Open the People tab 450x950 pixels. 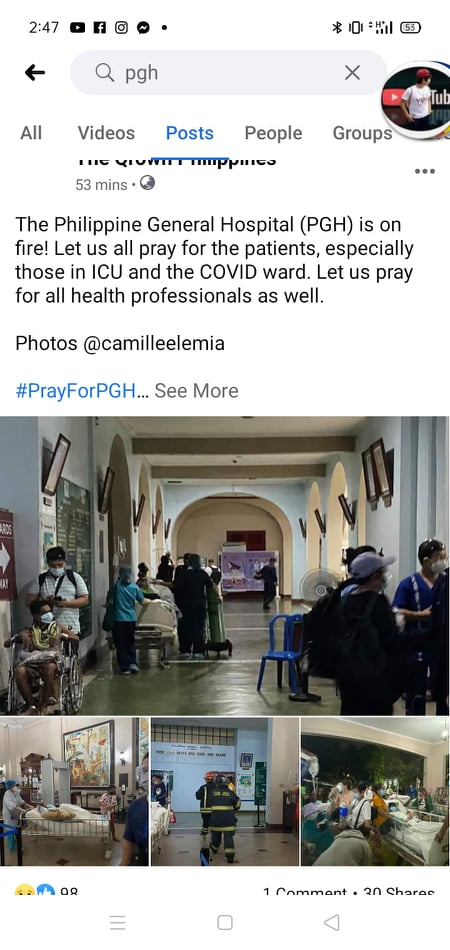pos(273,133)
